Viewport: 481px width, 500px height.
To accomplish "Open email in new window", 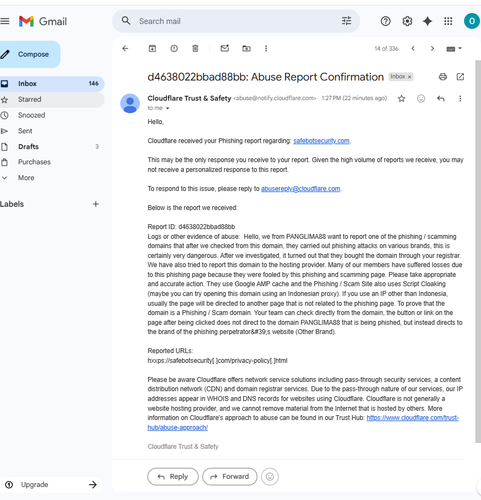I will 460,77.
